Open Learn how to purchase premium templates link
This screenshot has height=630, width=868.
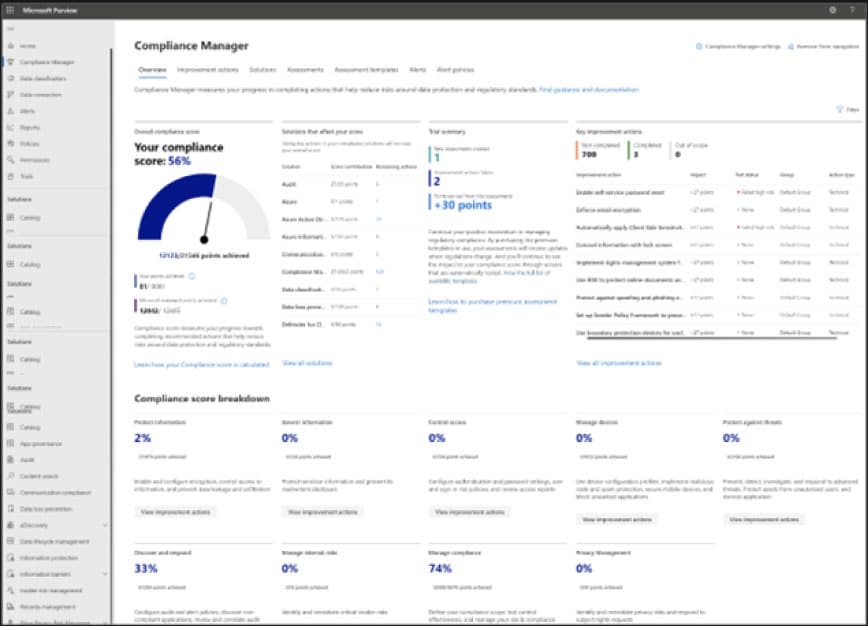(492, 306)
